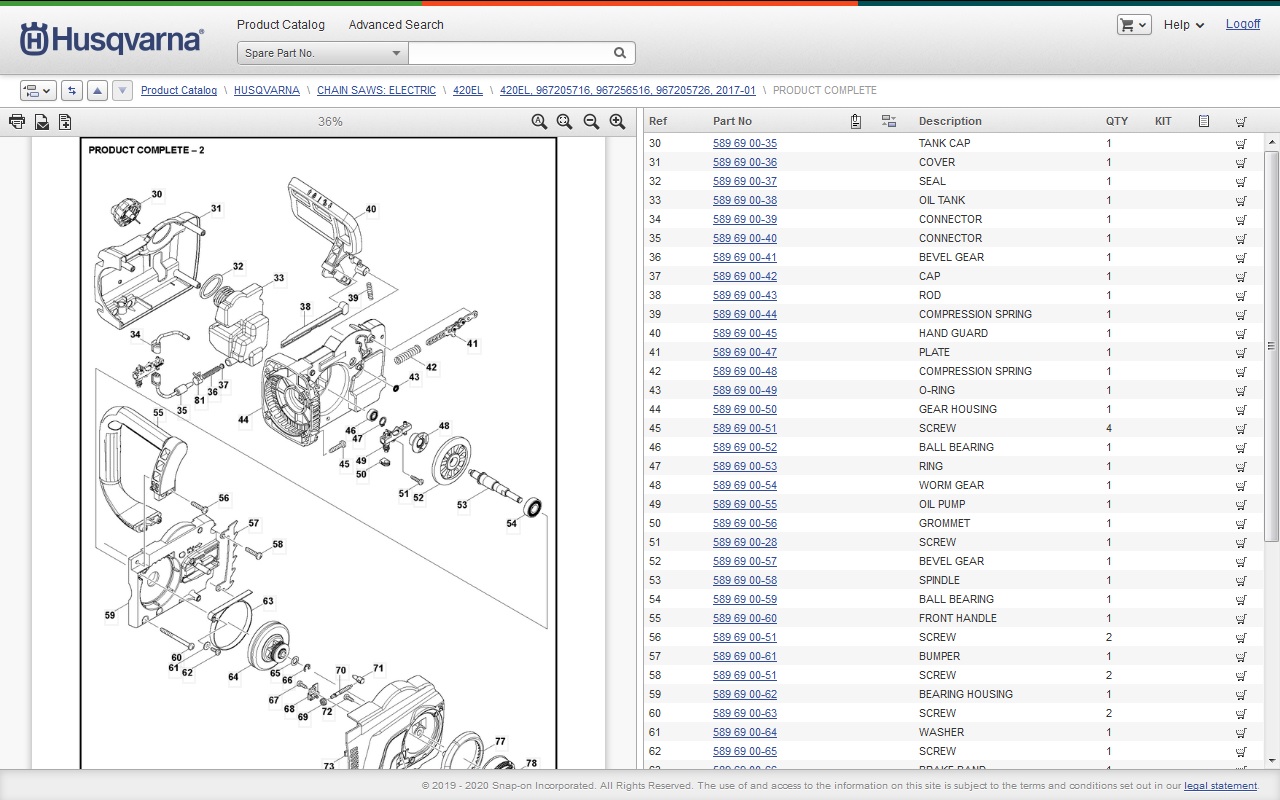Open part number 589 69 00-50
Viewport: 1280px width, 800px height.
click(744, 410)
